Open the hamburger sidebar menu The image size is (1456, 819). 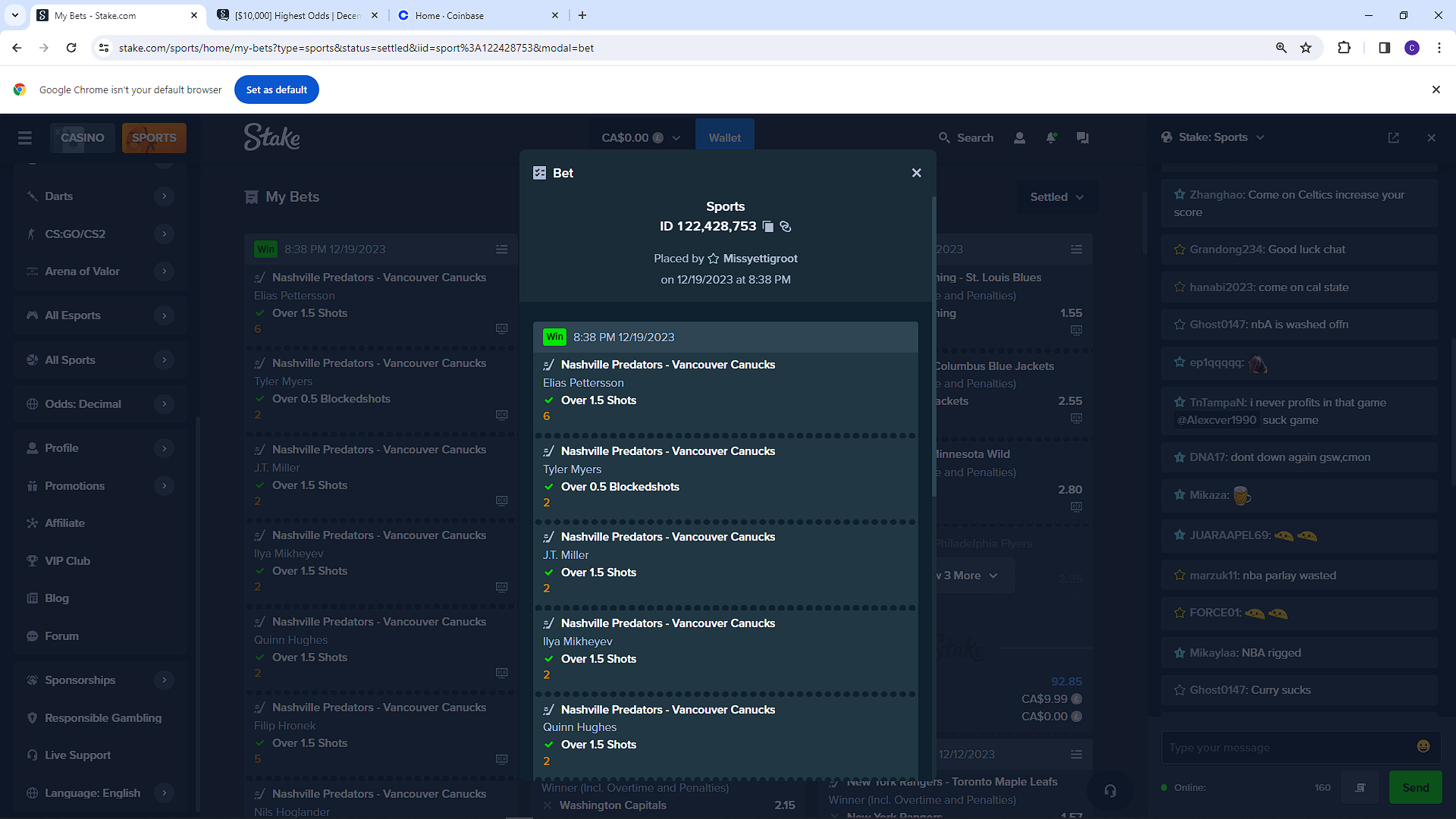(x=25, y=138)
